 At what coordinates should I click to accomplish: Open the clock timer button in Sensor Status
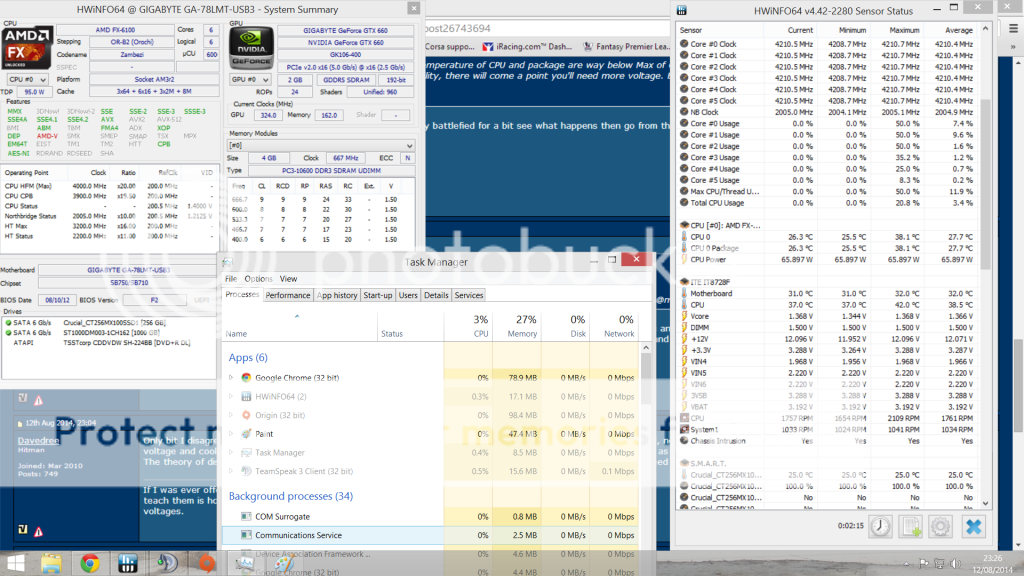coord(880,526)
